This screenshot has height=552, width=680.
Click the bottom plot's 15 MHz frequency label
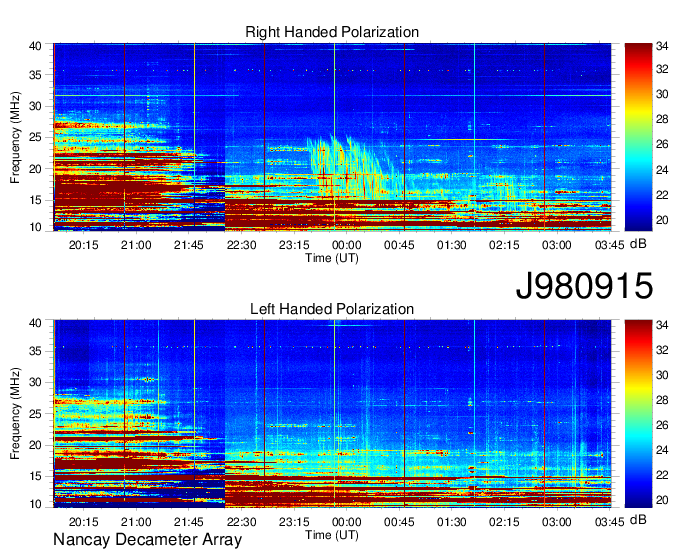[x=36, y=476]
